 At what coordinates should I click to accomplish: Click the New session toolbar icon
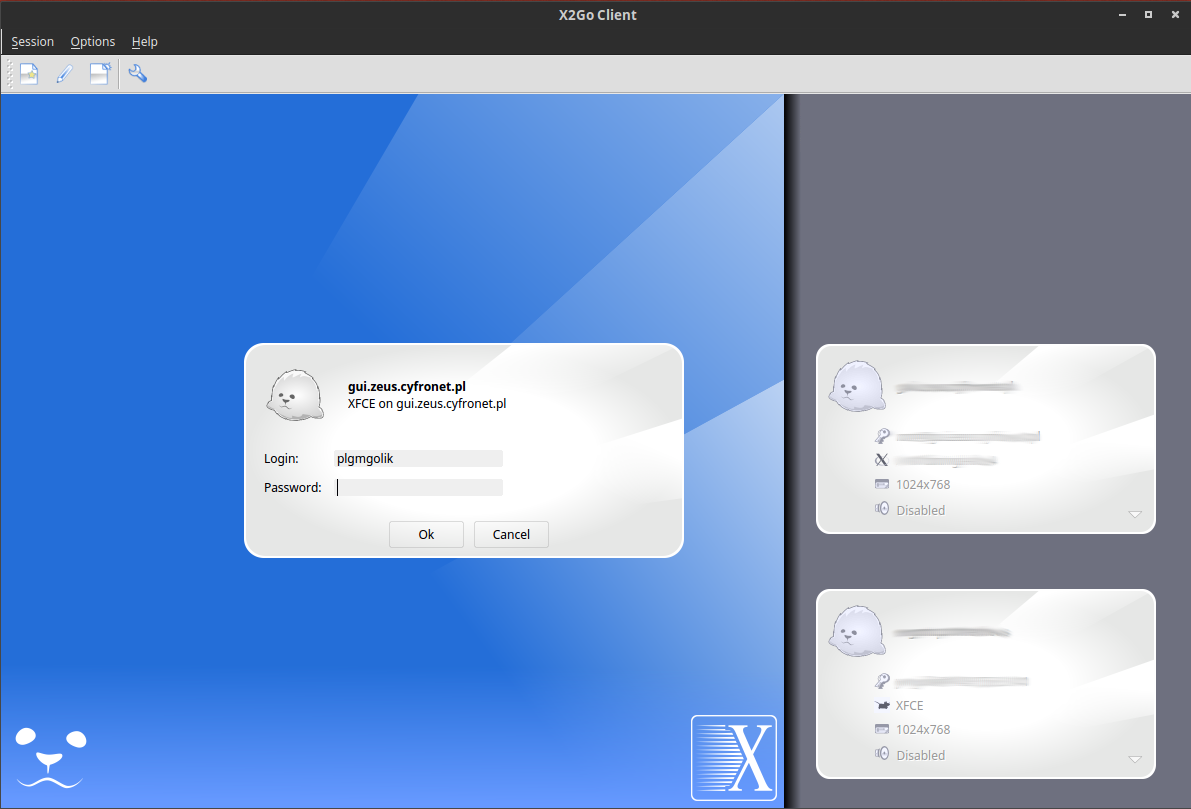(x=29, y=74)
